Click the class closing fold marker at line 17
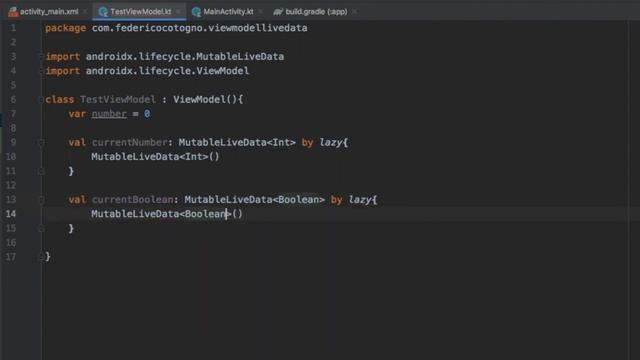640x360 pixels. point(41,257)
